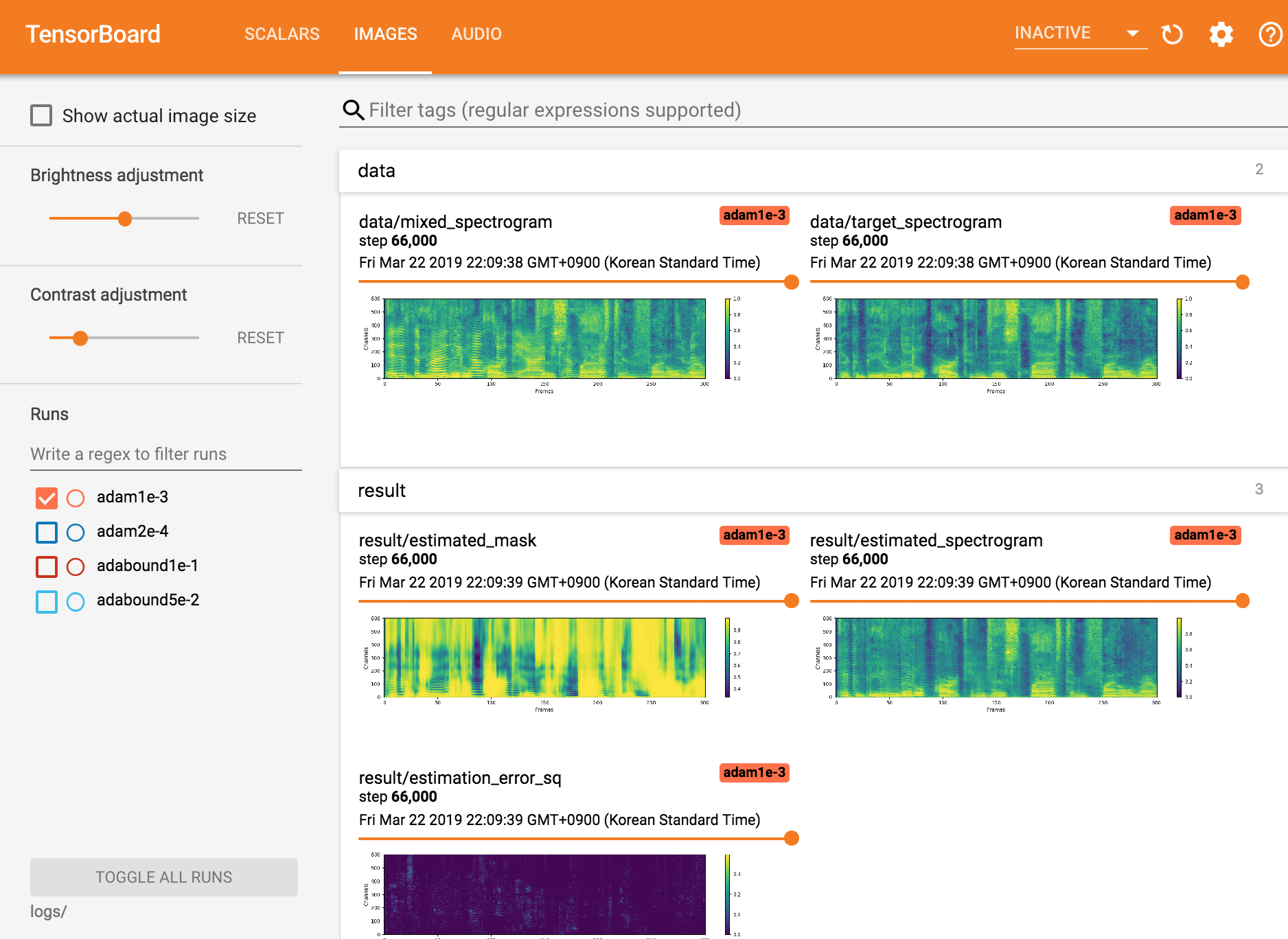This screenshot has width=1288, height=939.
Task: Select the adam1e-3 run radio circle
Action: click(76, 498)
